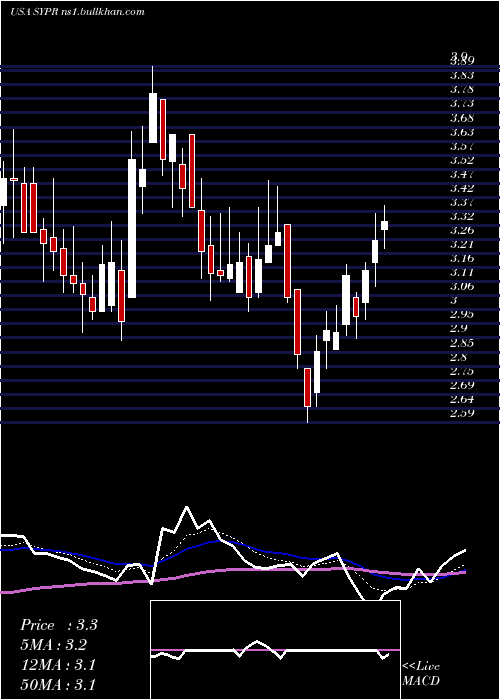Click the 'Price : 3.3' value
Image resolution: width=500 pixels, height=700 pixels.
coord(58,625)
